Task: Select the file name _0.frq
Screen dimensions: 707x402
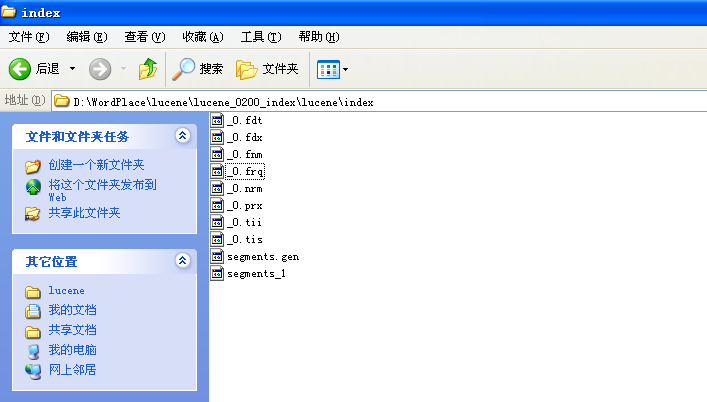Action: [245, 172]
